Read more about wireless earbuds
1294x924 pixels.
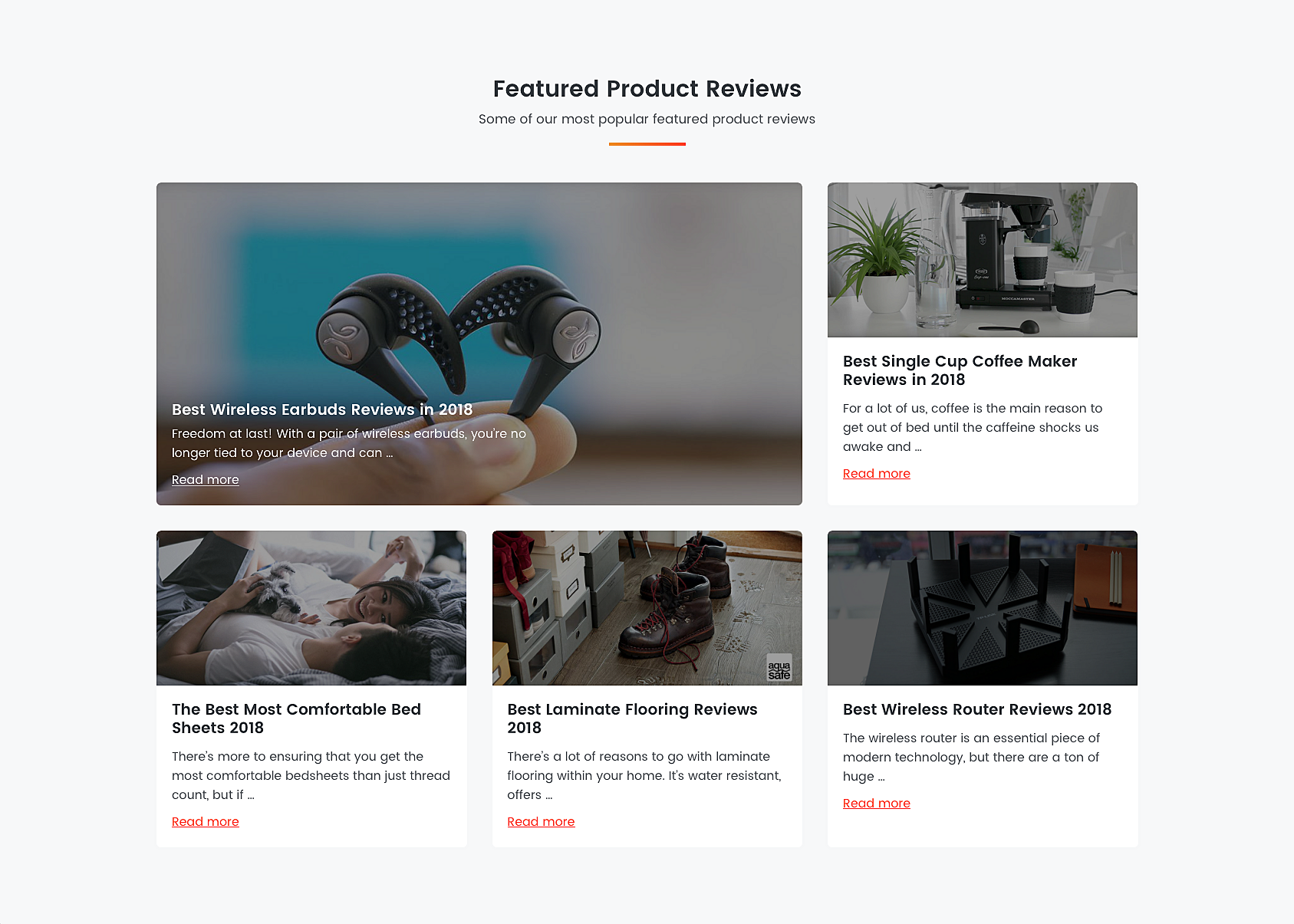pos(206,479)
